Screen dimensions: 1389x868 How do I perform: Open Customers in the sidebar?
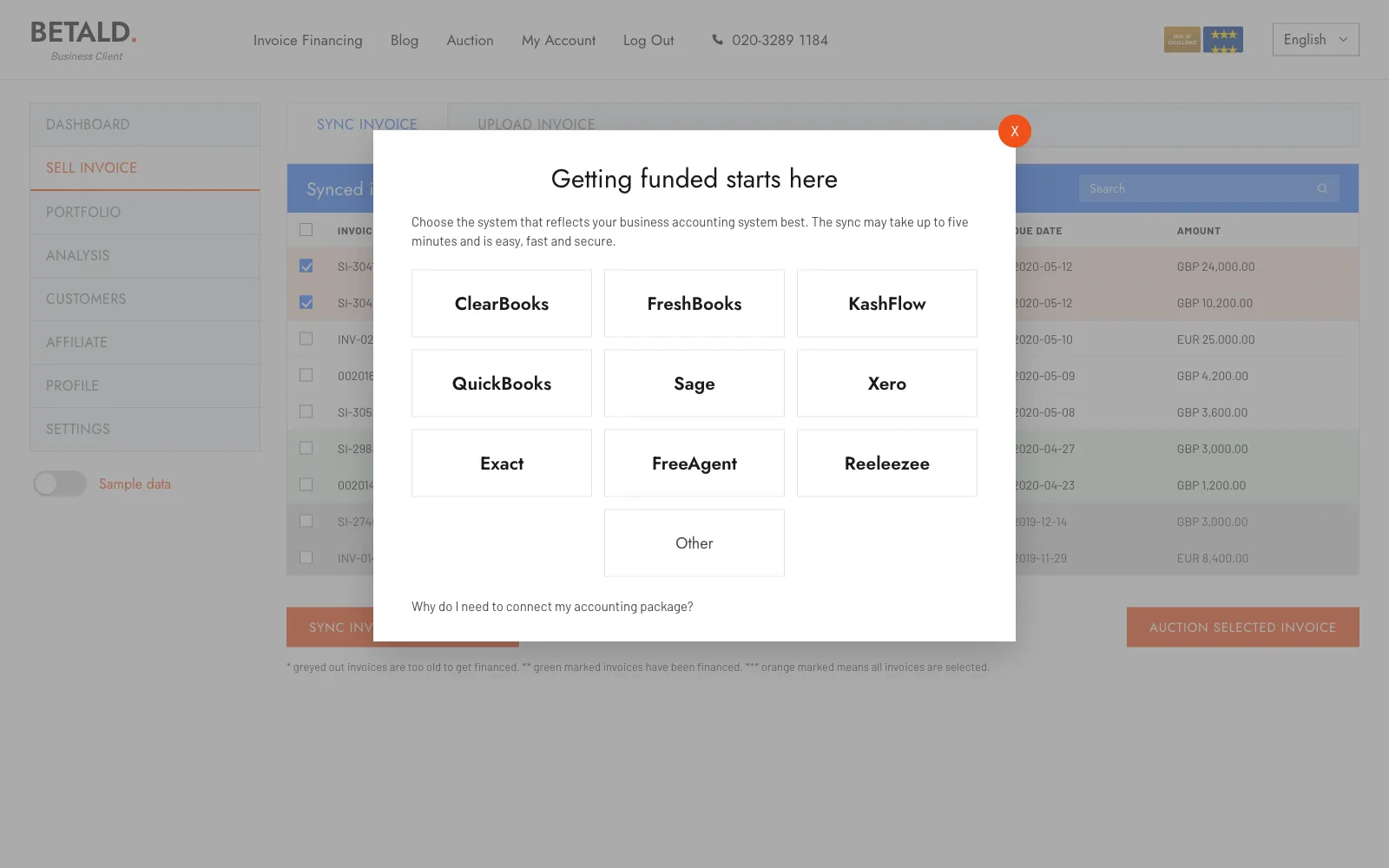[145, 299]
